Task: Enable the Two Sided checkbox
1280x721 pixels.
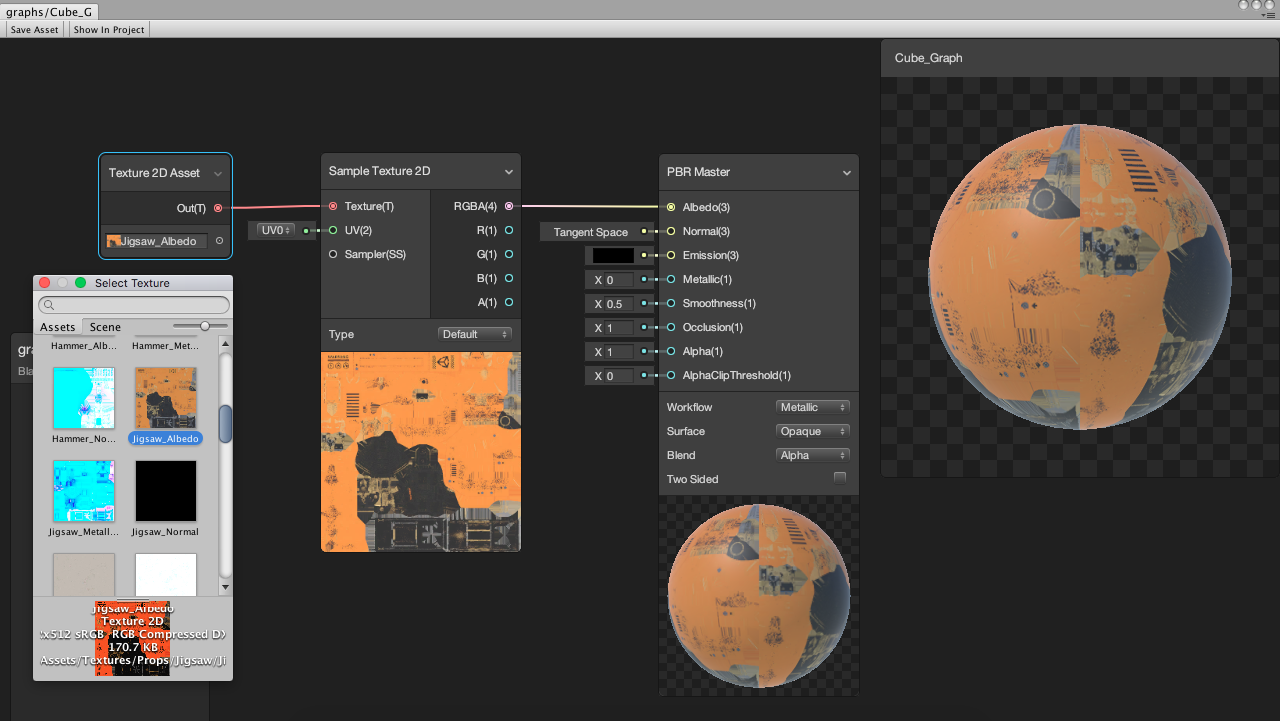Action: [840, 478]
